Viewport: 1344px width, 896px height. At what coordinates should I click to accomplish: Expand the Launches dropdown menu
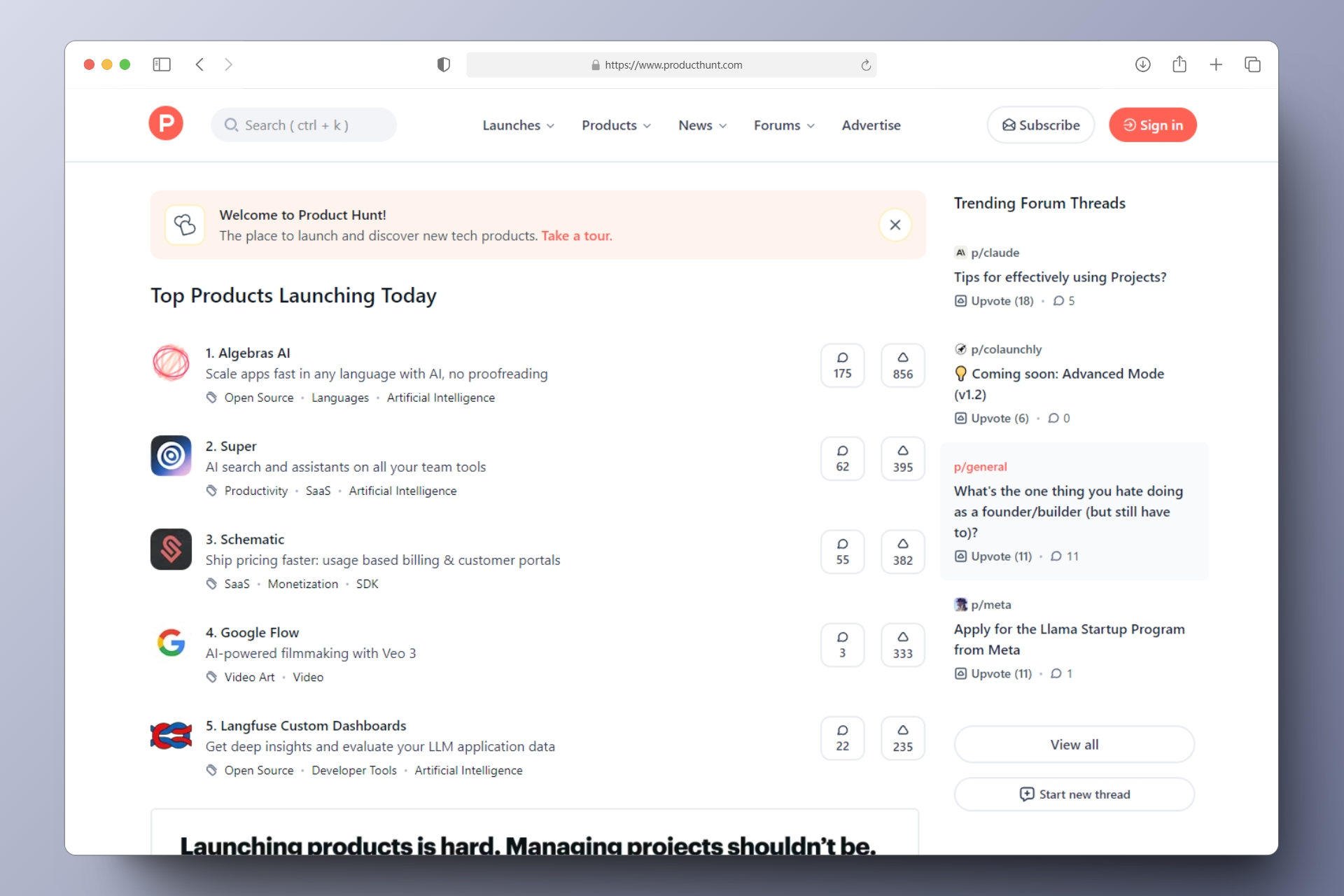click(x=518, y=125)
